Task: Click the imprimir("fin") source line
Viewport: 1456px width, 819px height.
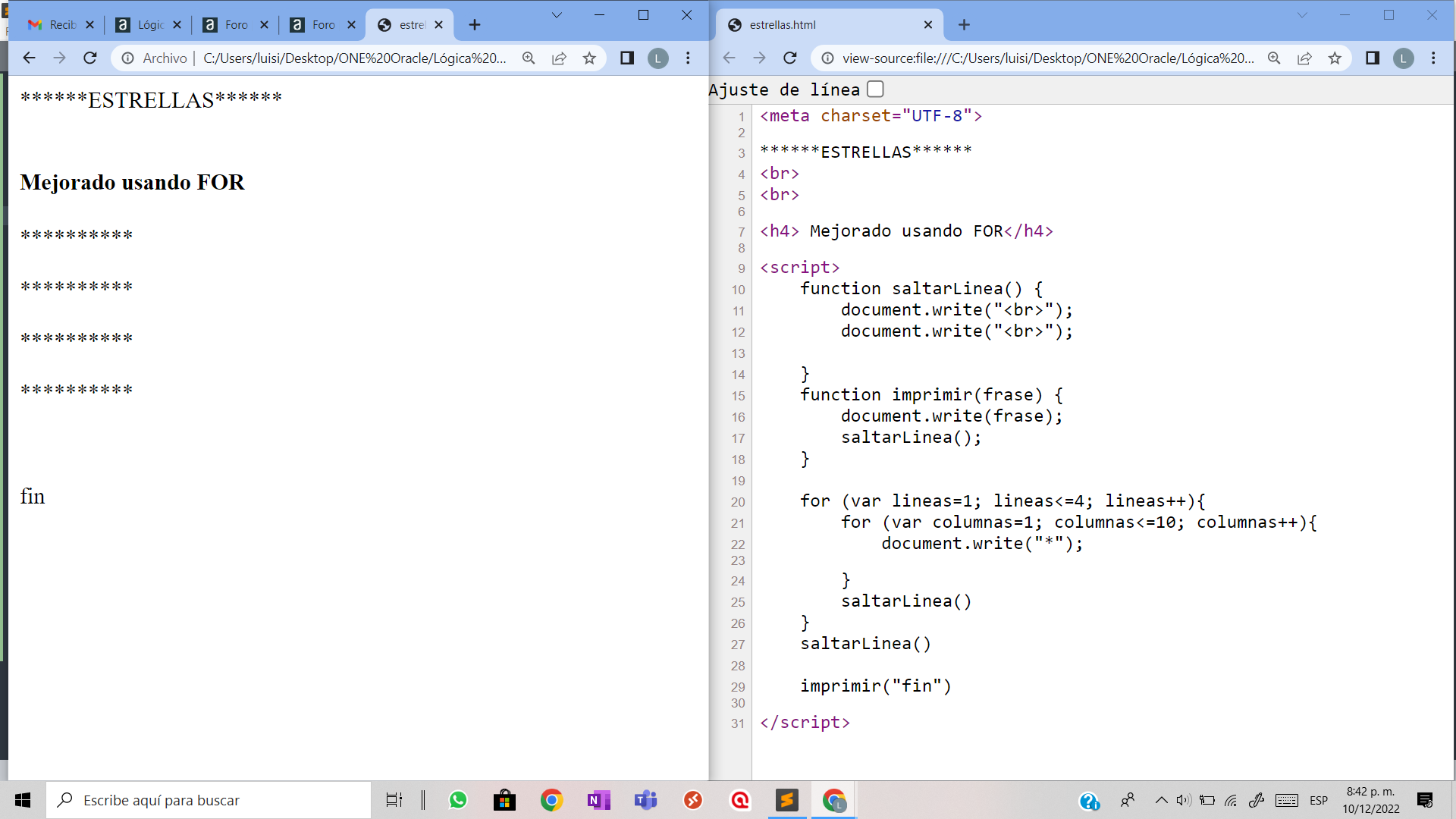Action: pyautogui.click(x=876, y=686)
